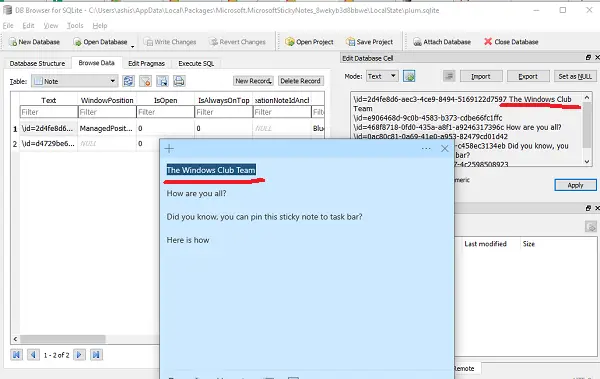Select the cell starting \id=d4729be6 in row 2
Viewport: 600px width, 379px height.
pos(49,144)
